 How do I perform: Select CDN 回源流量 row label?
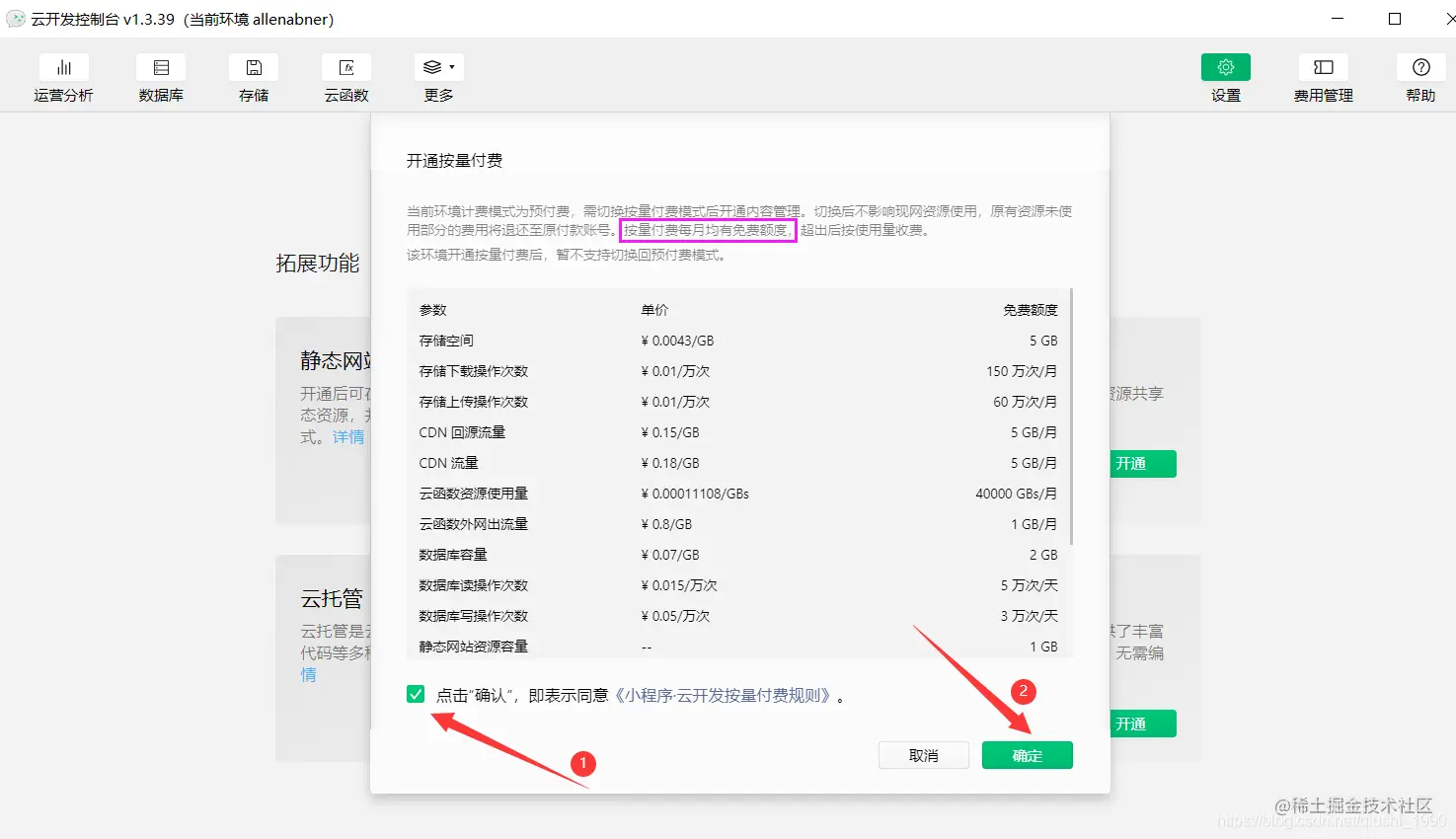pos(462,432)
